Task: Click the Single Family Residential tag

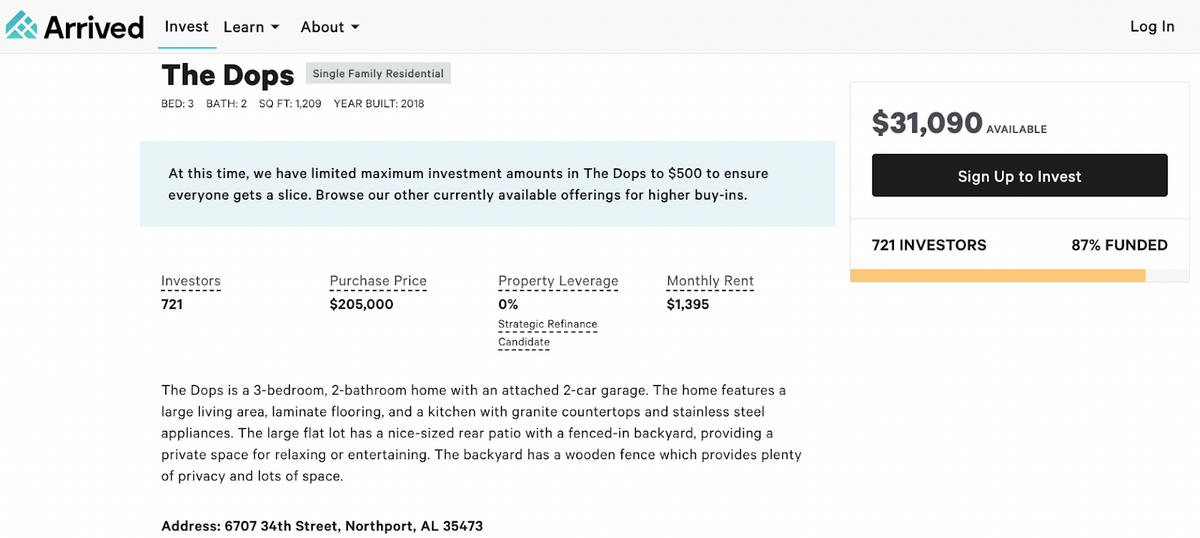Action: click(x=378, y=73)
